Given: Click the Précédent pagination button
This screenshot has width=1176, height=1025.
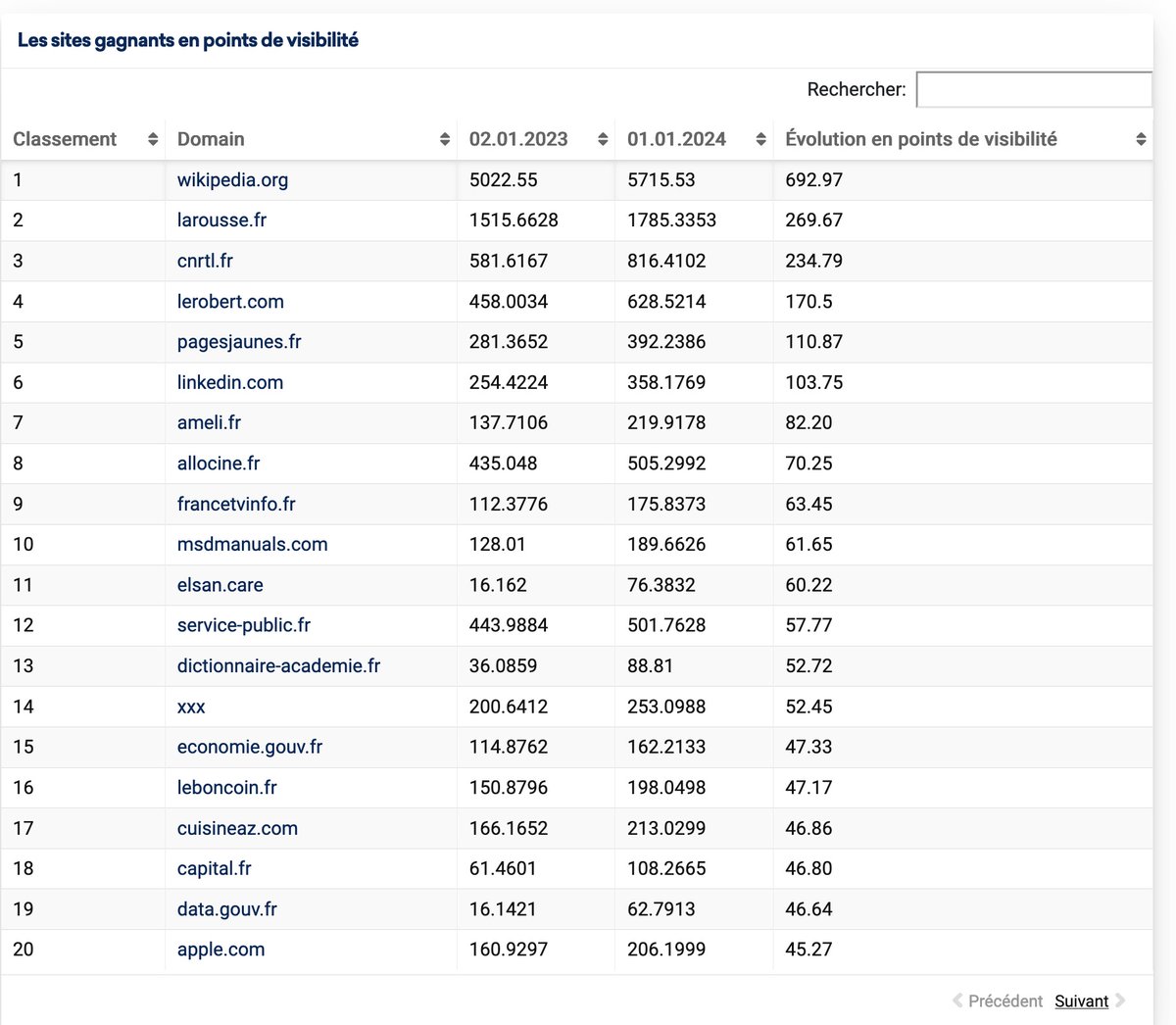Looking at the screenshot, I should 1005,1001.
